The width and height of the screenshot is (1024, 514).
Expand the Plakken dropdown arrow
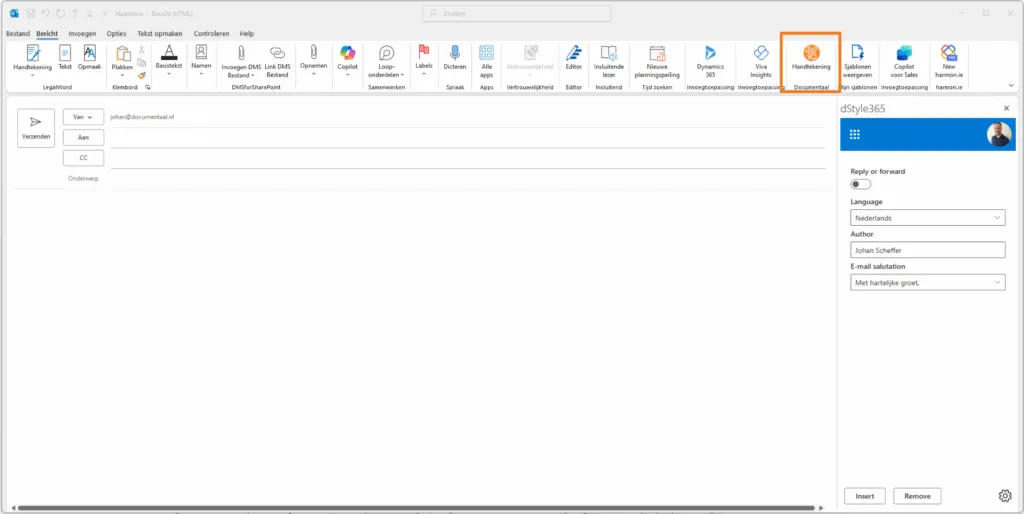(x=123, y=76)
